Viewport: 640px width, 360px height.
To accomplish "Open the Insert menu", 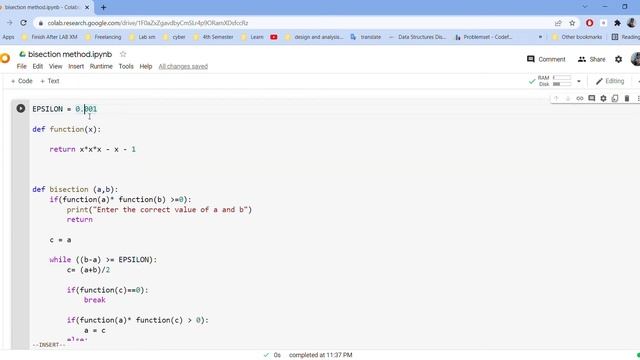I will pyautogui.click(x=76, y=66).
